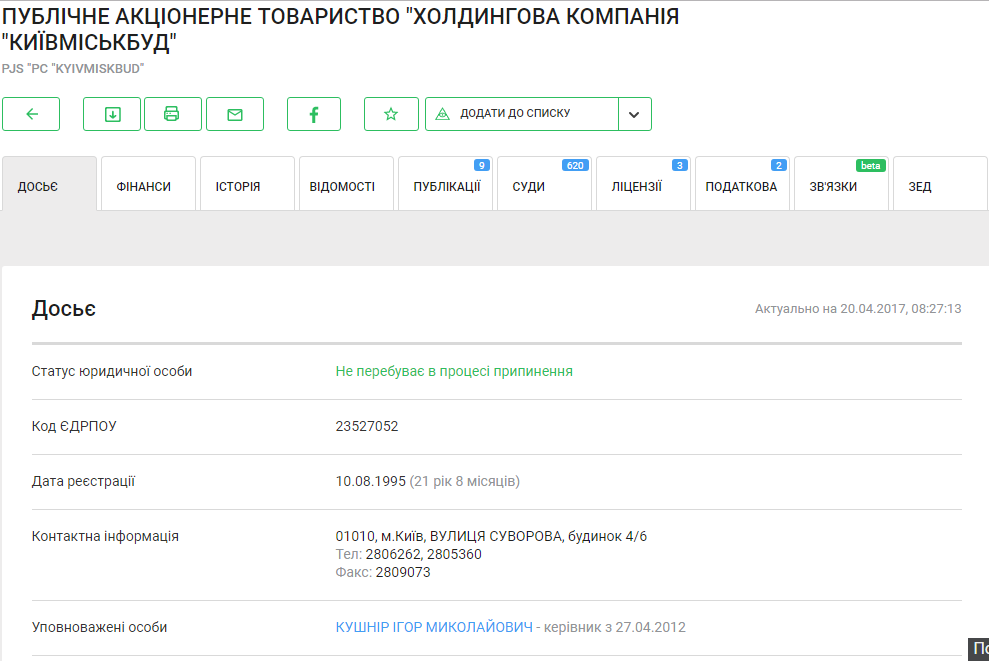Switch to the Податкова tab
Screen dimensions: 989x661
click(x=741, y=185)
